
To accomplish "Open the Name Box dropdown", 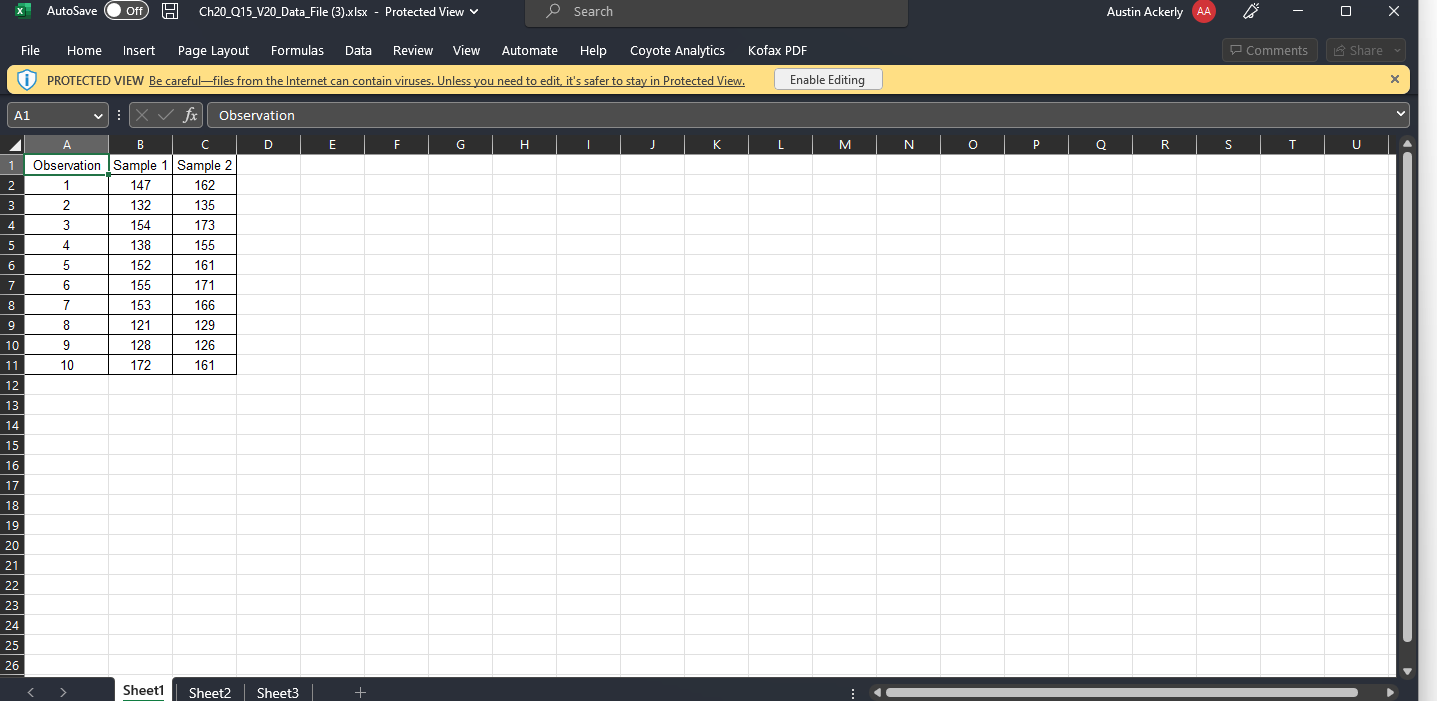I will [97, 115].
